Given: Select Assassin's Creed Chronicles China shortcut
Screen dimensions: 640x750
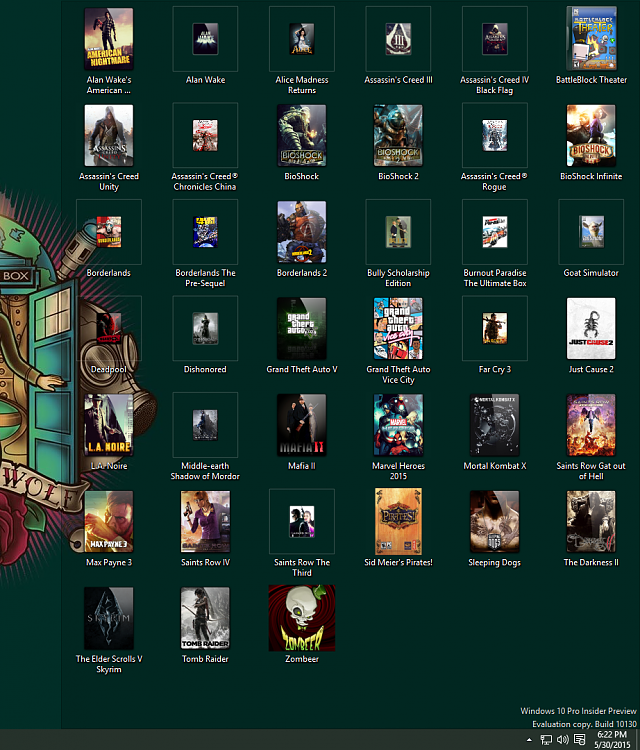Looking at the screenshot, I should [205, 135].
